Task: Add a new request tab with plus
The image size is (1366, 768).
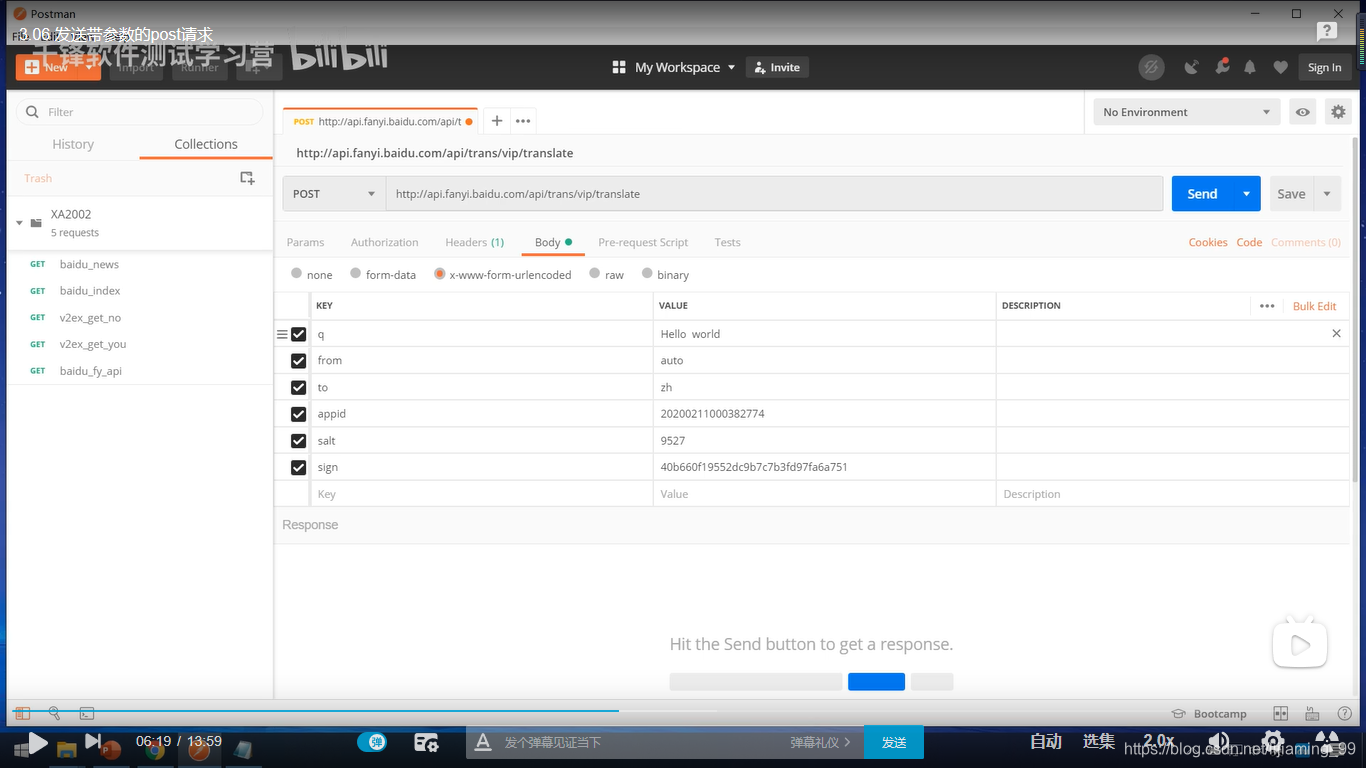Action: click(x=496, y=121)
